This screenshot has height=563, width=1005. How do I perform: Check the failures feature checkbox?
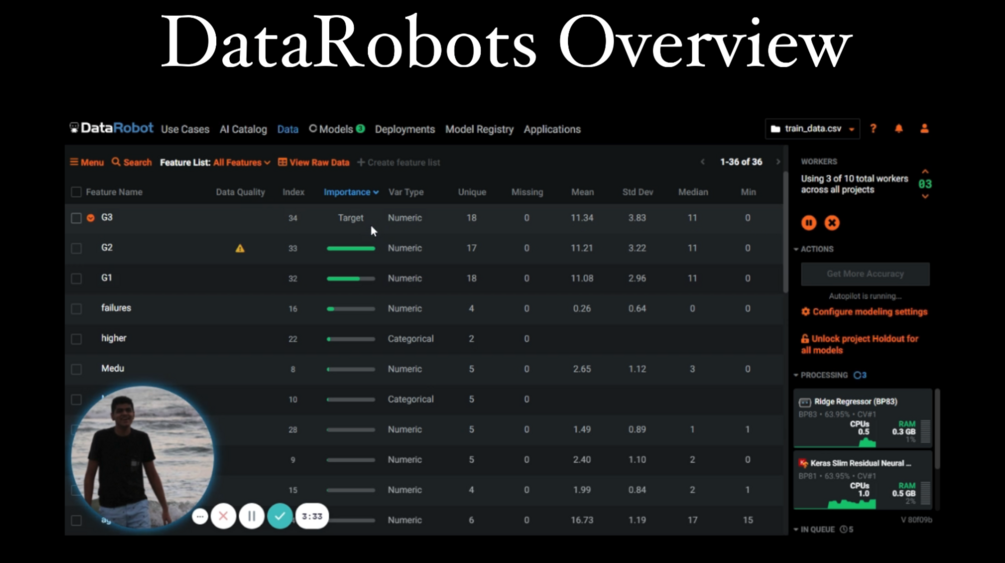click(x=76, y=308)
